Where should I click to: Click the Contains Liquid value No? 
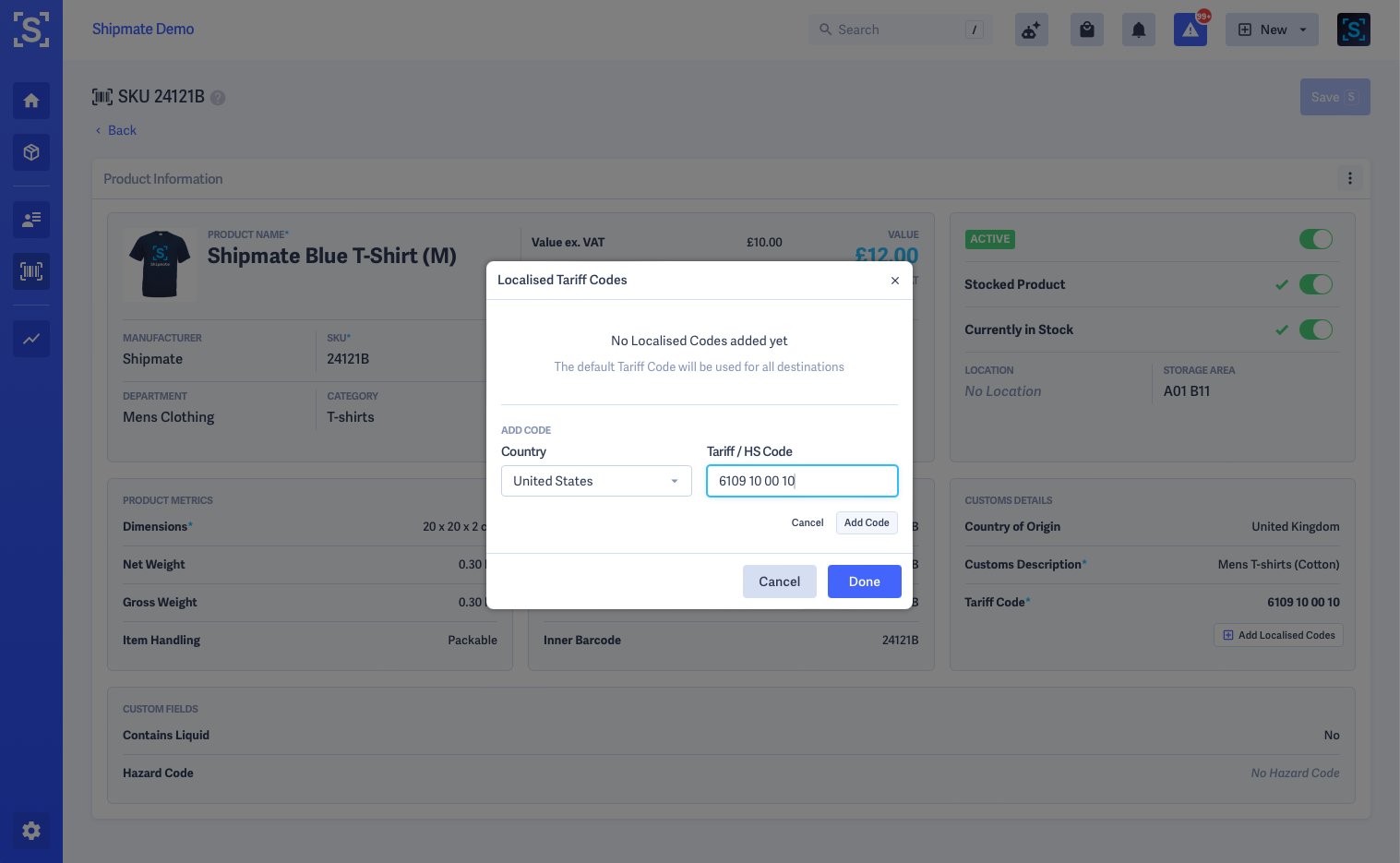pos(1332,735)
